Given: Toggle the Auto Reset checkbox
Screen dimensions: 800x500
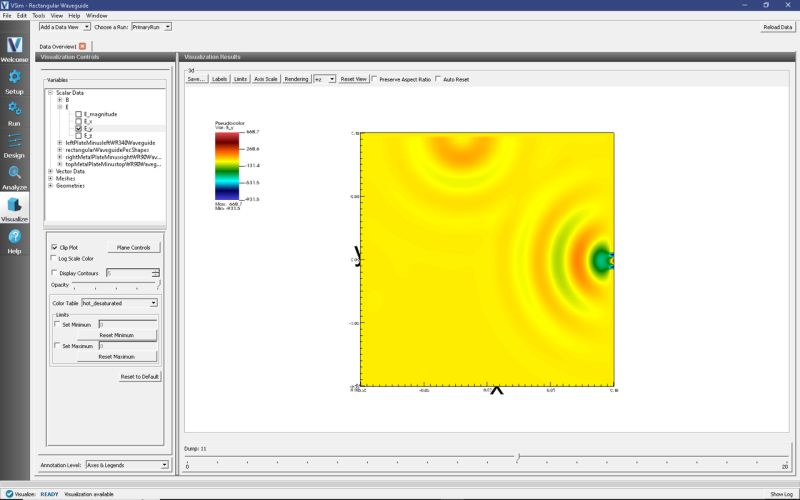Looking at the screenshot, I should (438, 79).
